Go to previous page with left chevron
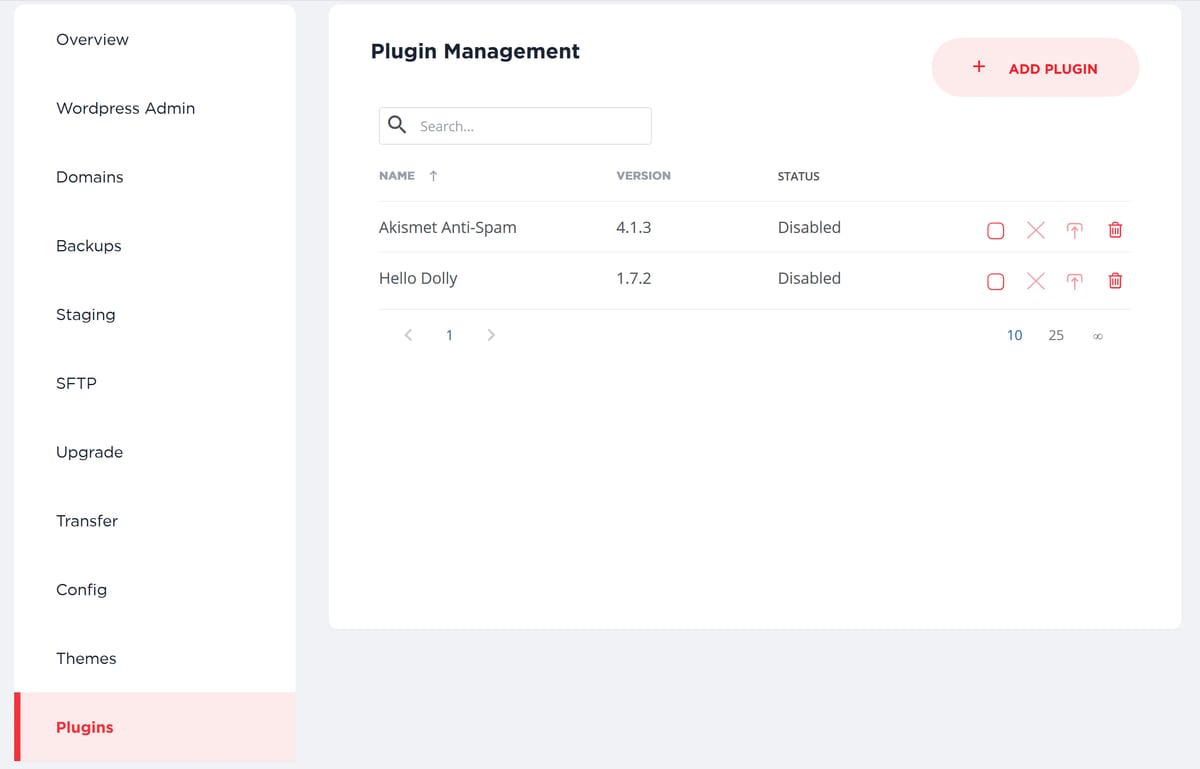 coord(408,335)
